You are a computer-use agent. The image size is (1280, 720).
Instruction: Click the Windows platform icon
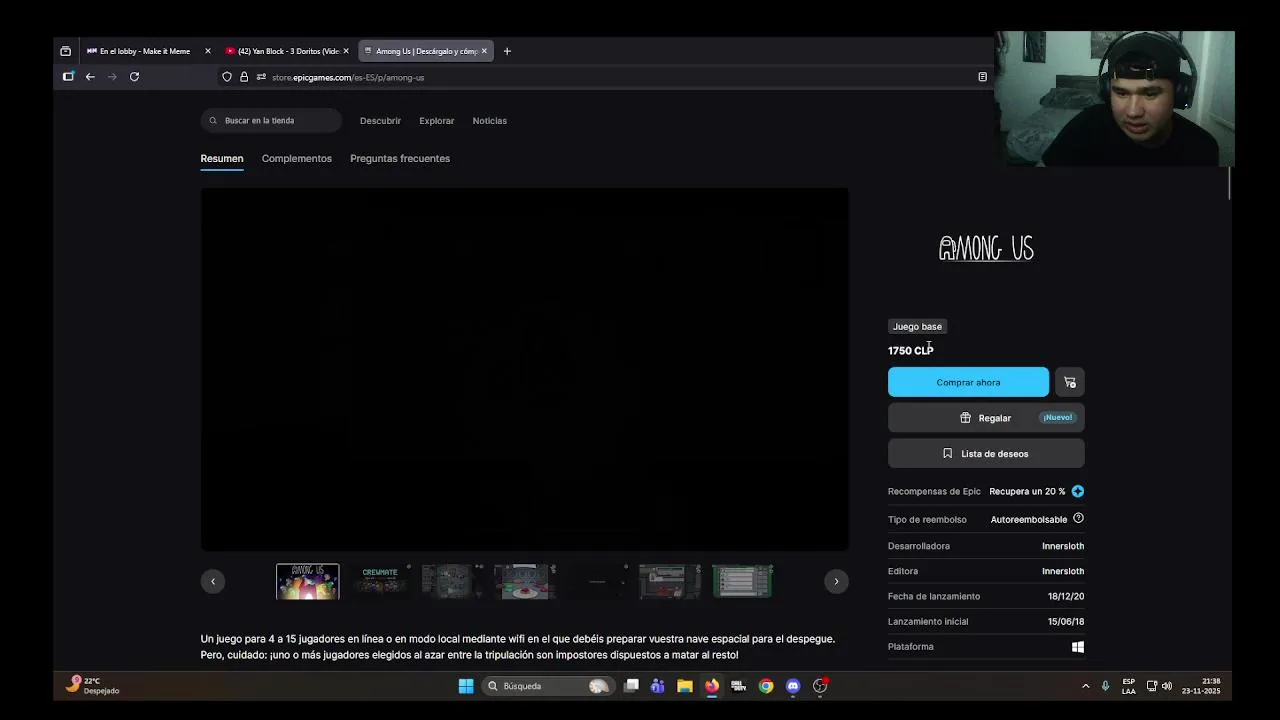(x=1078, y=647)
